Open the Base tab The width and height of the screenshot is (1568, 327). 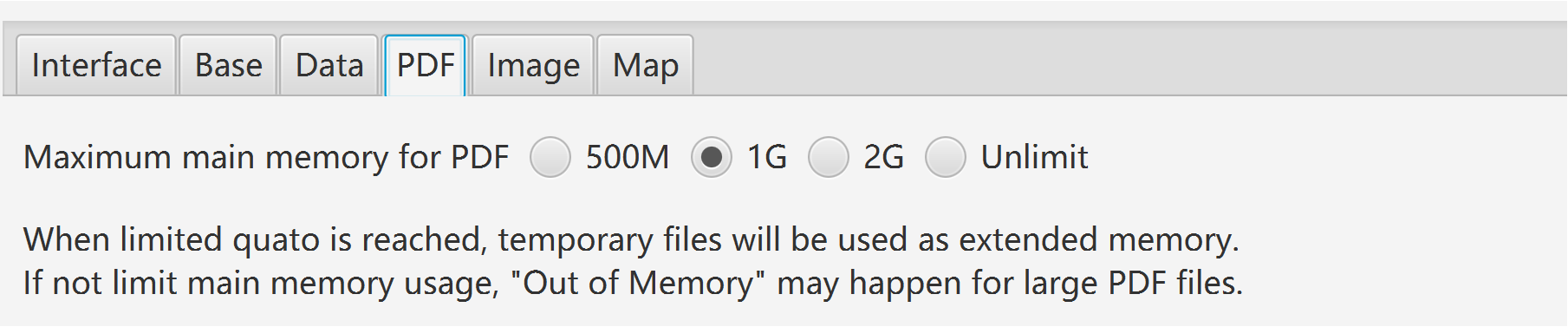pos(228,65)
